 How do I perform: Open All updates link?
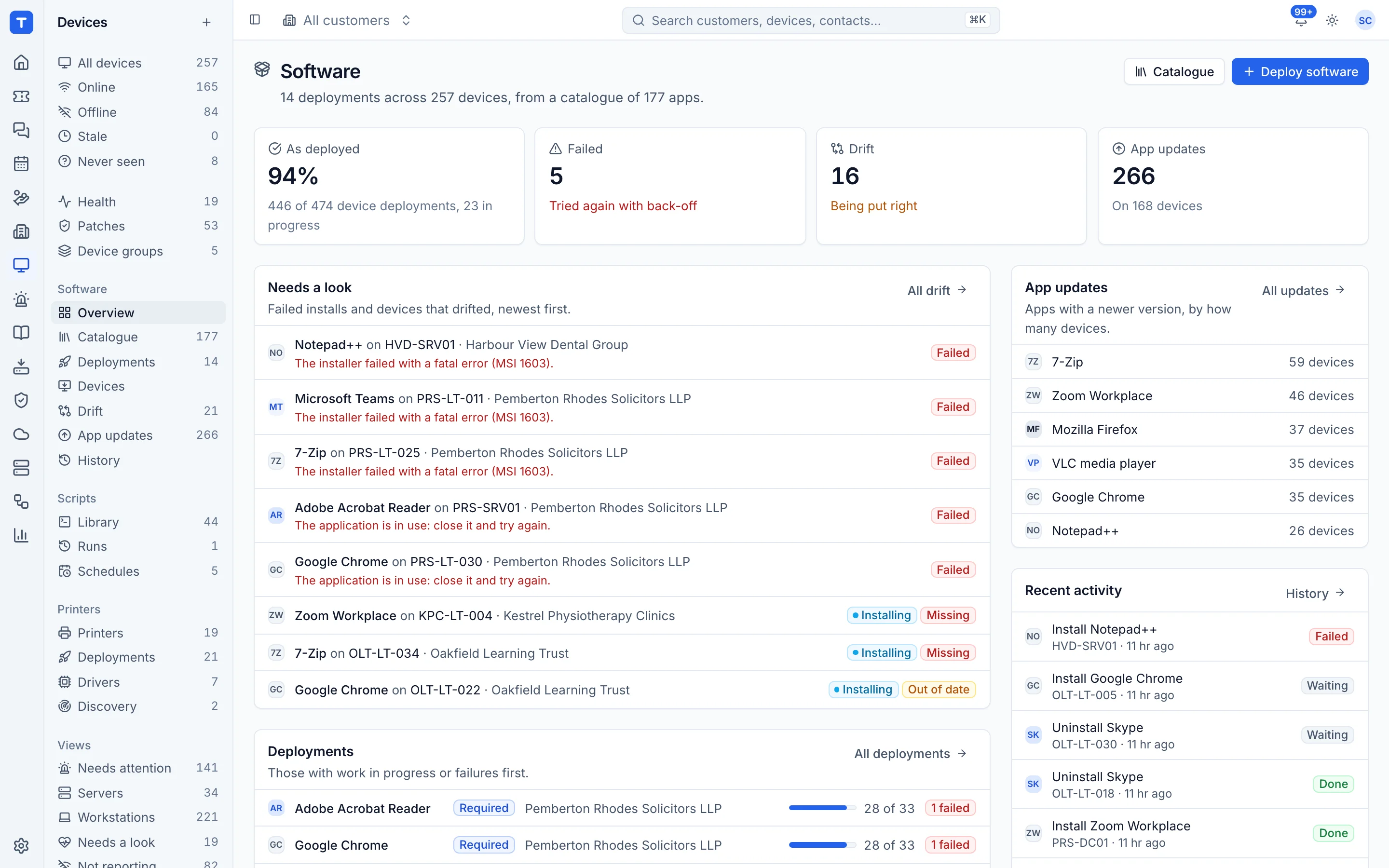[x=1303, y=290]
